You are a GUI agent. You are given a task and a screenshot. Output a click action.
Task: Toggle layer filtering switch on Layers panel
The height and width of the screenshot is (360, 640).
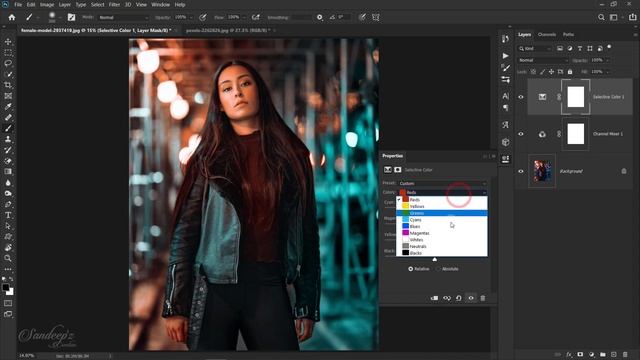tap(609, 47)
